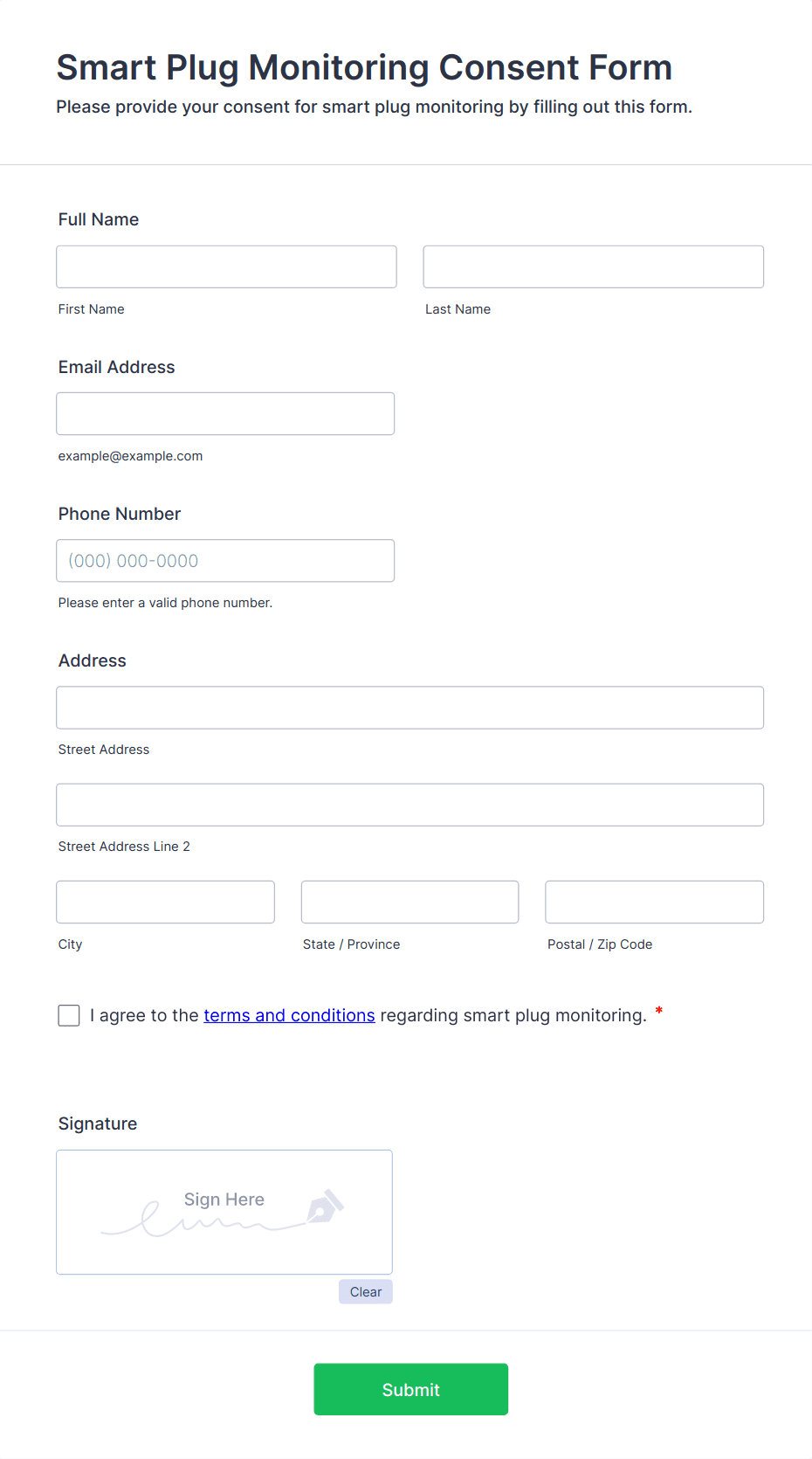Clear the signature field
Image resolution: width=812 pixels, height=1459 pixels.
pyautogui.click(x=365, y=1292)
